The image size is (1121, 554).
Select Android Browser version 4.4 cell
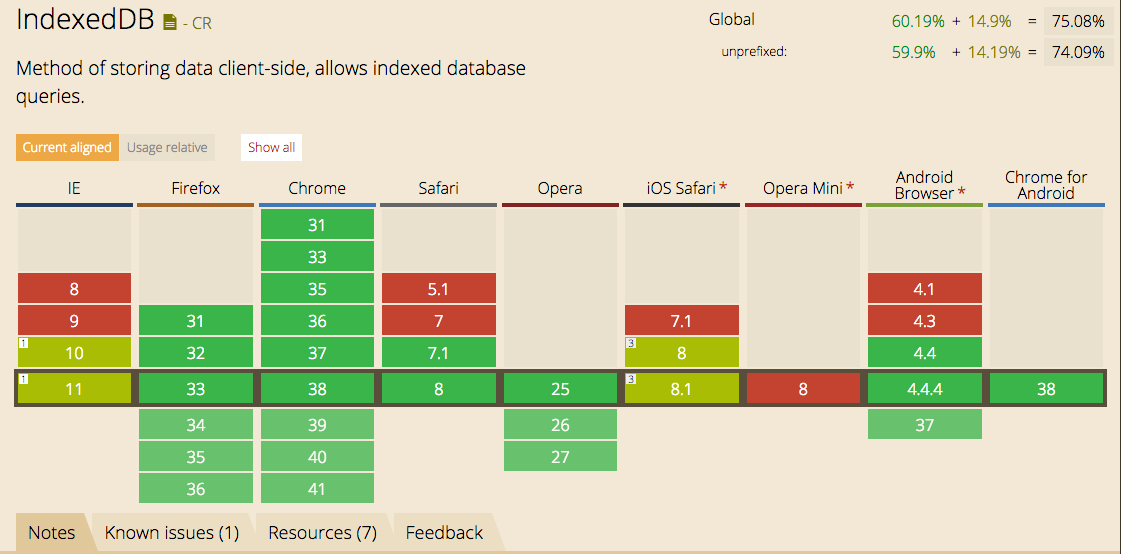[925, 352]
